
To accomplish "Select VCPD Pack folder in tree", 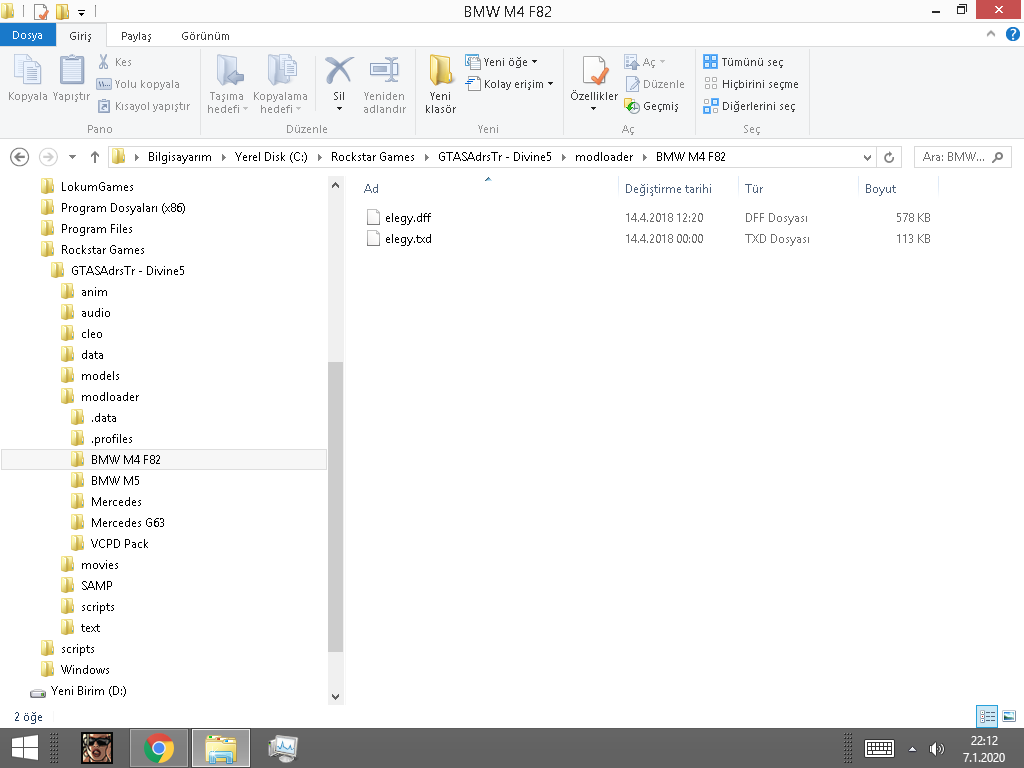I will click(x=120, y=543).
